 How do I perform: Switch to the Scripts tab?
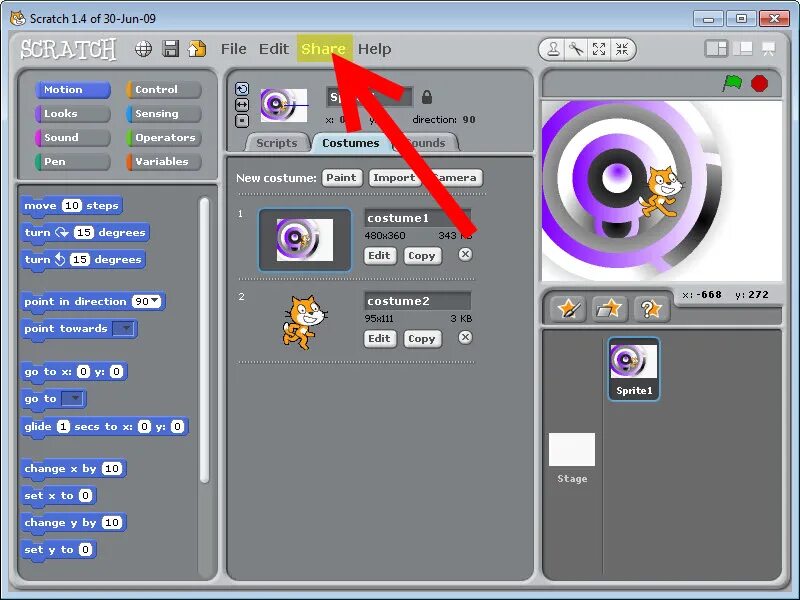point(277,143)
